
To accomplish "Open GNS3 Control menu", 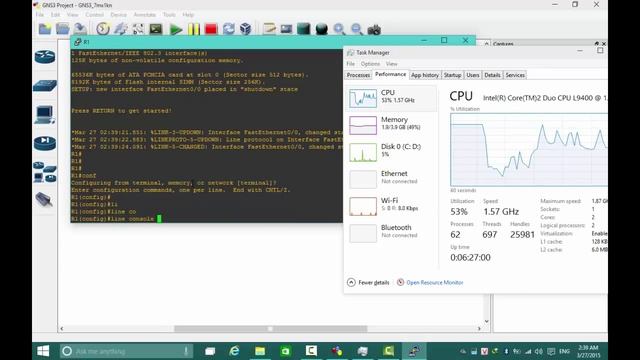I will pyautogui.click(x=94, y=15).
